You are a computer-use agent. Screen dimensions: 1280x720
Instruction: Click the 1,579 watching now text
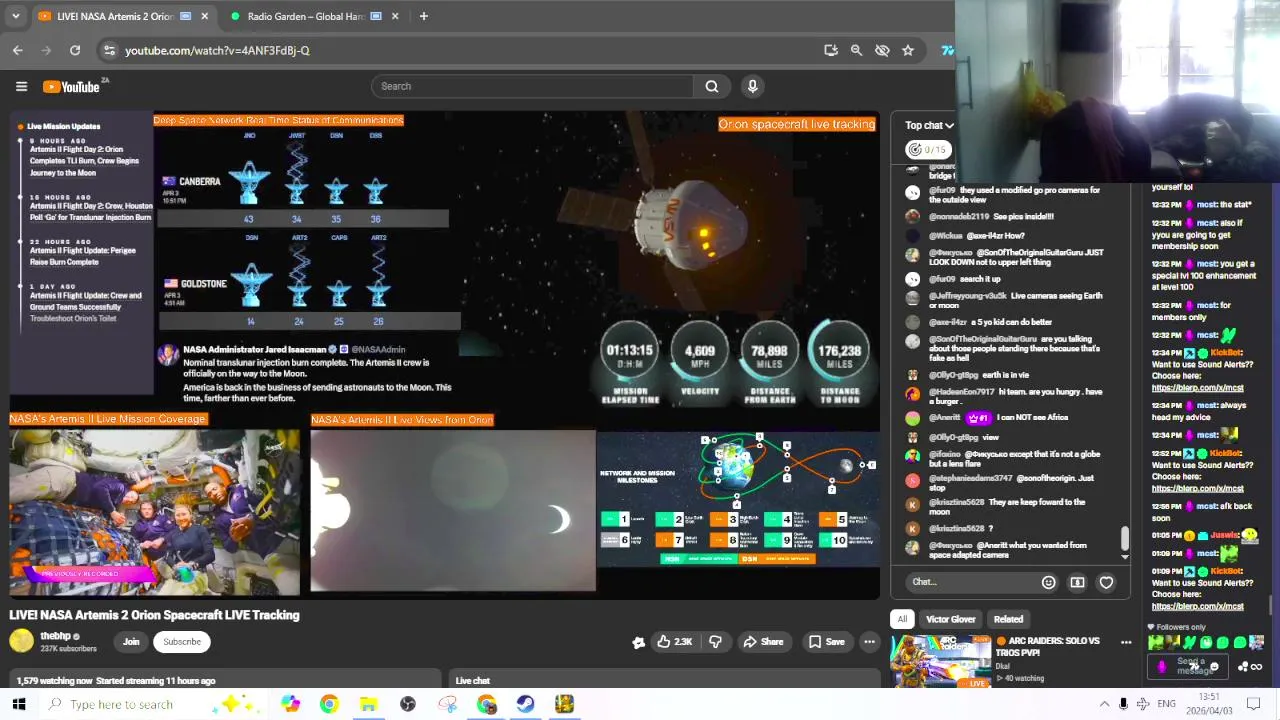tap(54, 681)
